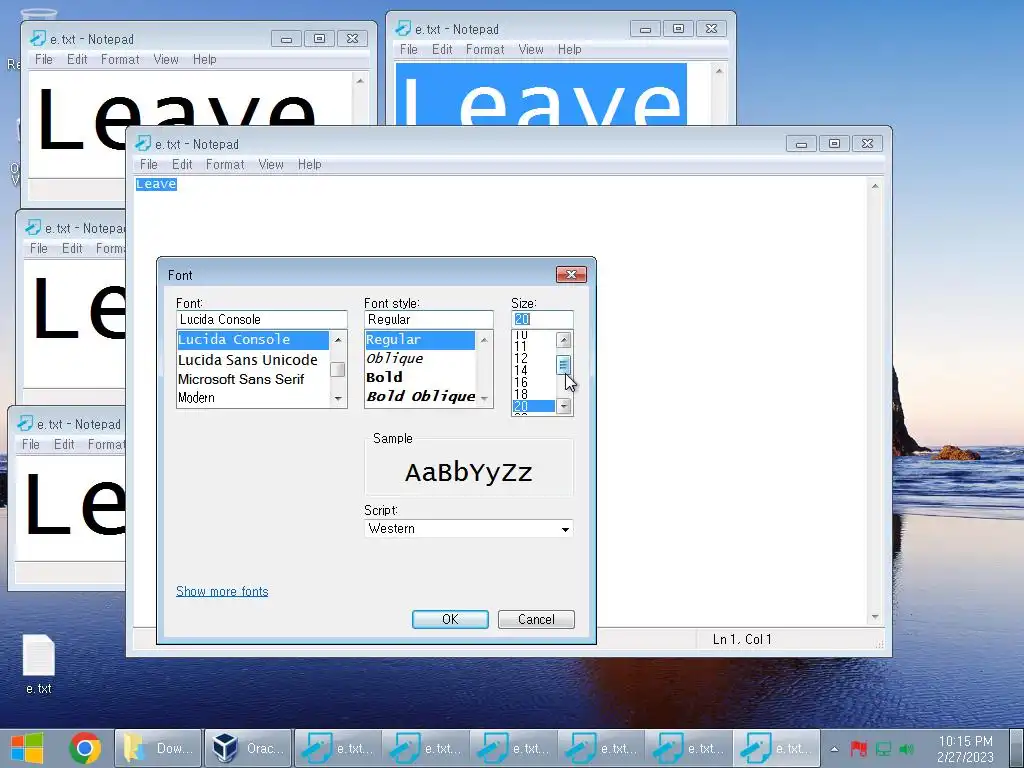Select Lucida Sans Unicode font
1024x768 pixels.
click(x=248, y=360)
